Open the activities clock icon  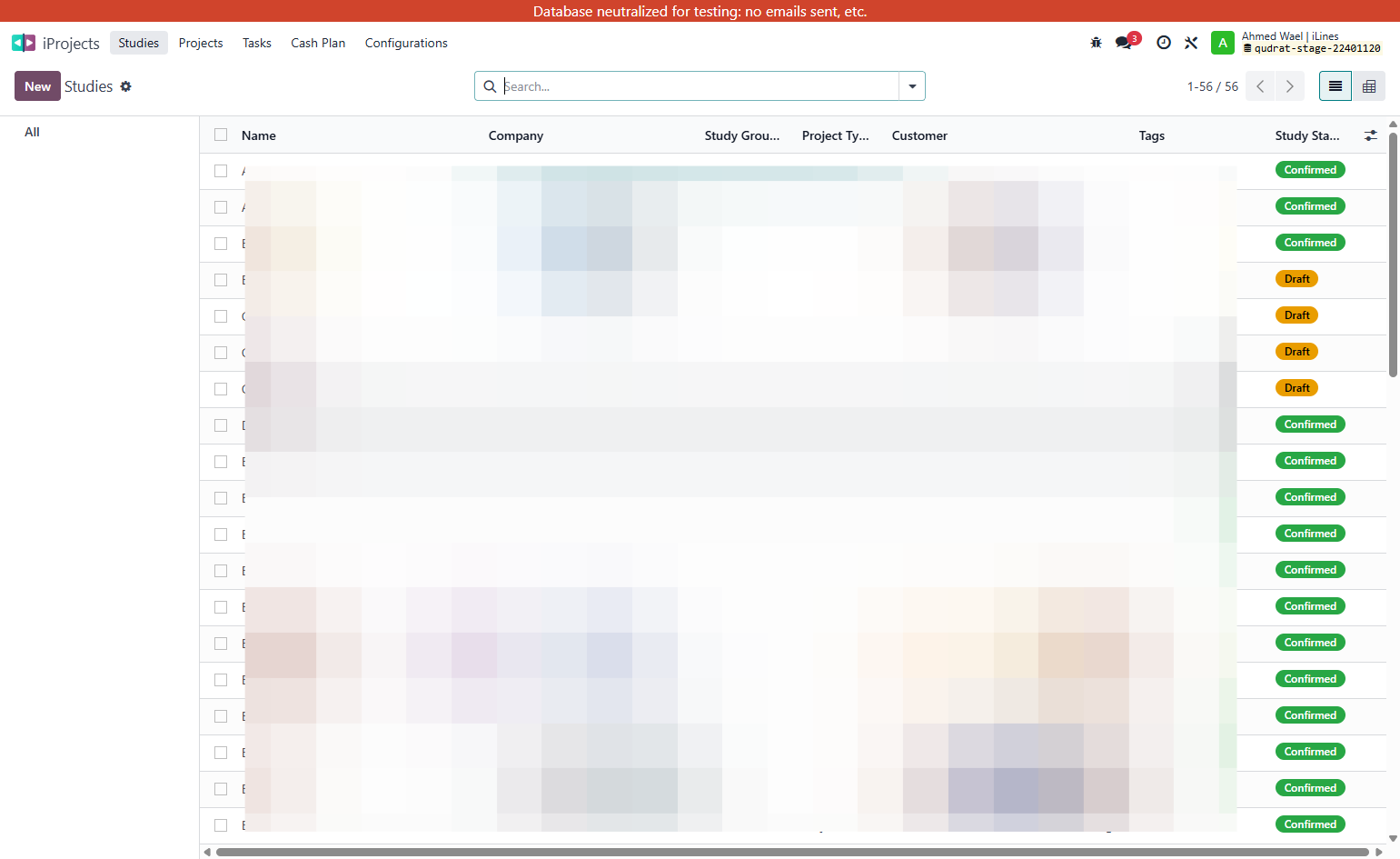(1164, 43)
